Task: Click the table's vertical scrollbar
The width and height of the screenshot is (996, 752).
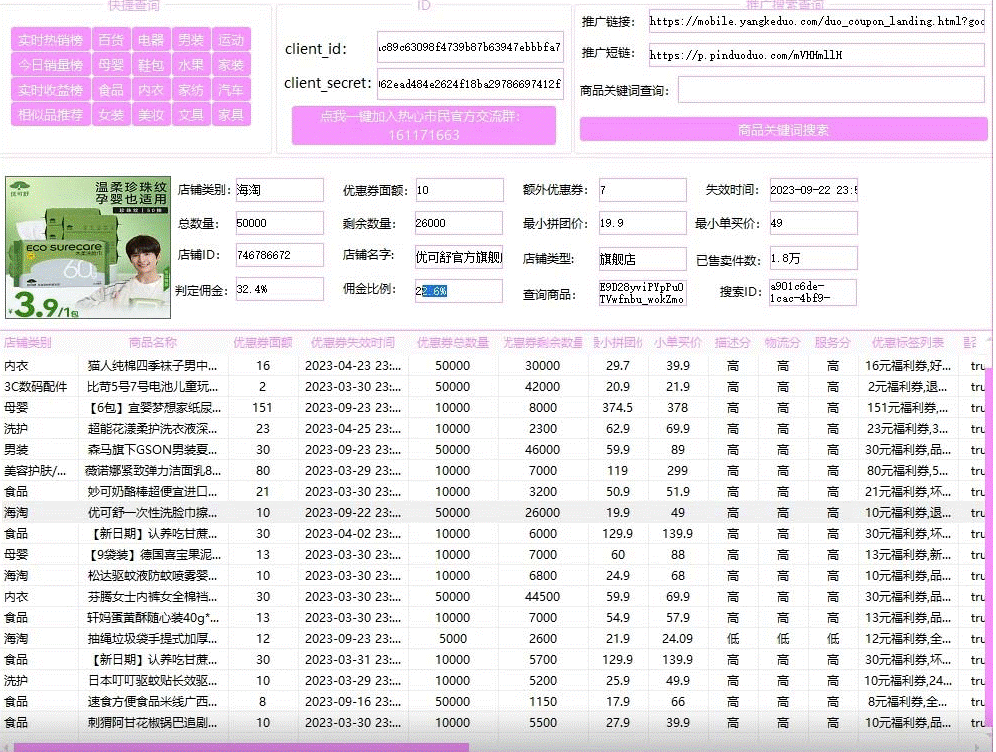Action: coord(989,546)
